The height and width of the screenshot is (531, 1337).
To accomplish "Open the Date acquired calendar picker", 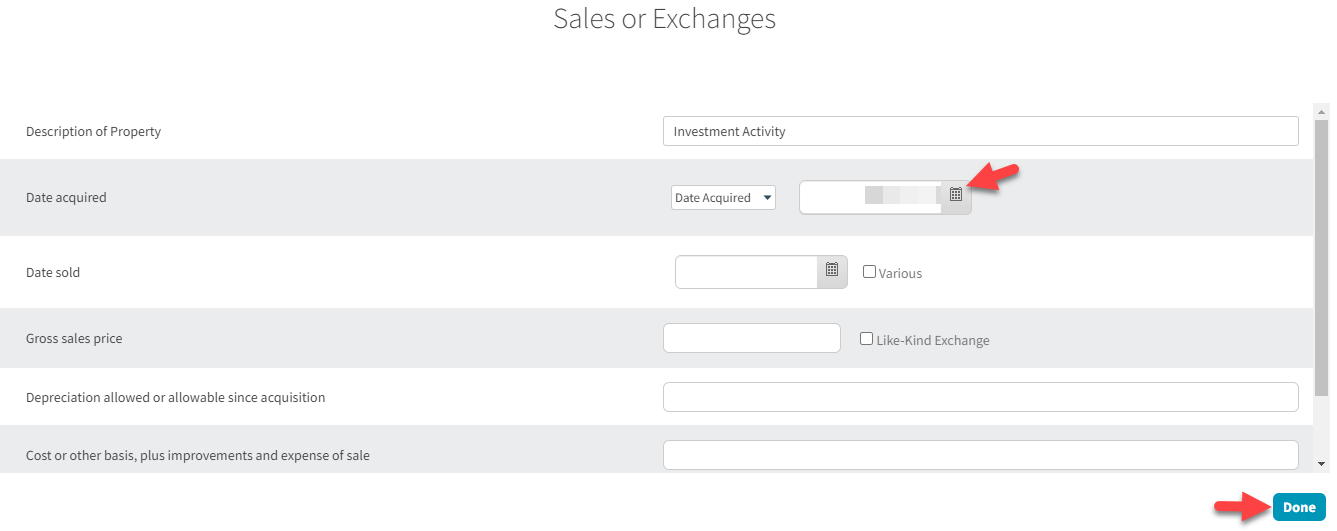I will pyautogui.click(x=955, y=196).
